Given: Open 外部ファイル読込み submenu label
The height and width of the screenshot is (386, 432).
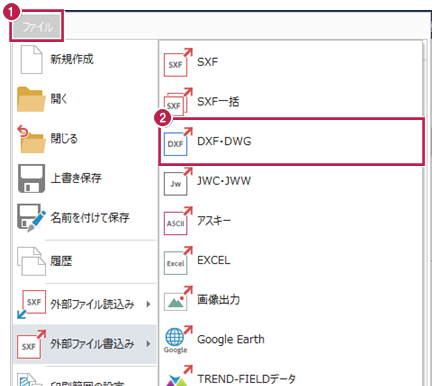Looking at the screenshot, I should coord(92,304).
